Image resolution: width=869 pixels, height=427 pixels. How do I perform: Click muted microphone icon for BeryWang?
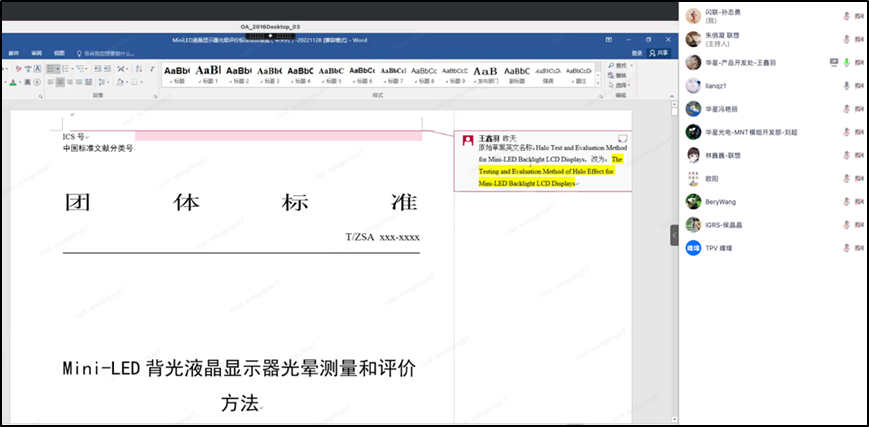click(x=846, y=202)
